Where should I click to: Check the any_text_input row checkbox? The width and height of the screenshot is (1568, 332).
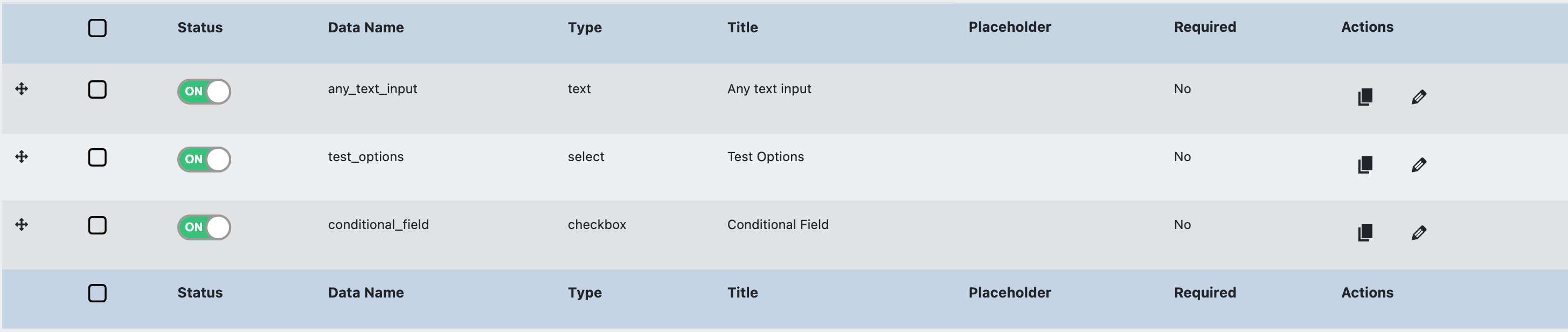click(x=98, y=89)
